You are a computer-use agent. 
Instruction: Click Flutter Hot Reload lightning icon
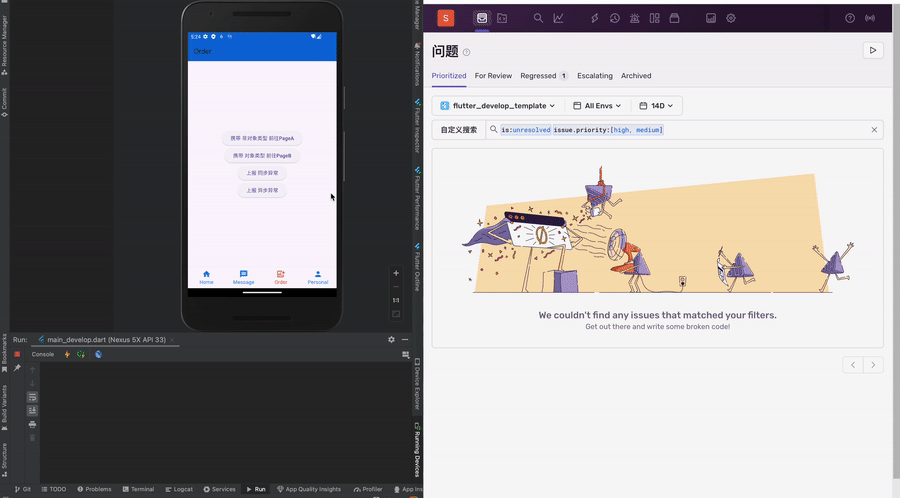tap(67, 355)
